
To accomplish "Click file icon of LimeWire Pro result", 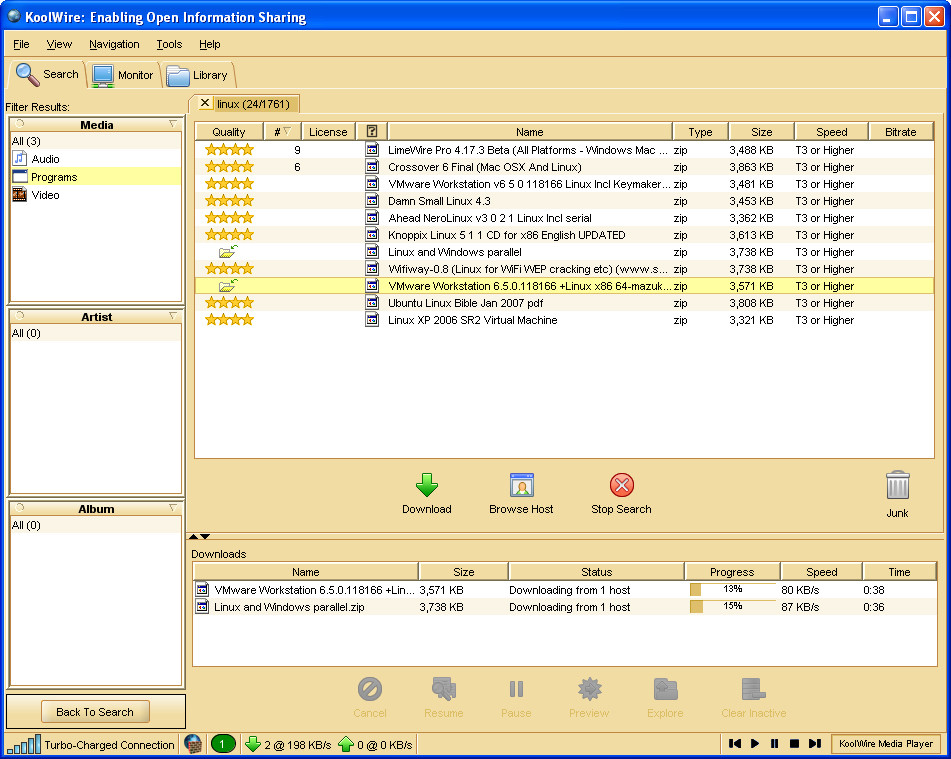I will tap(372, 149).
